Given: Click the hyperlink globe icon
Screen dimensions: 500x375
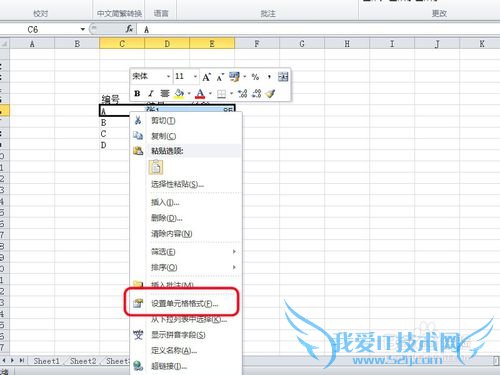Looking at the screenshot, I should (138, 366).
